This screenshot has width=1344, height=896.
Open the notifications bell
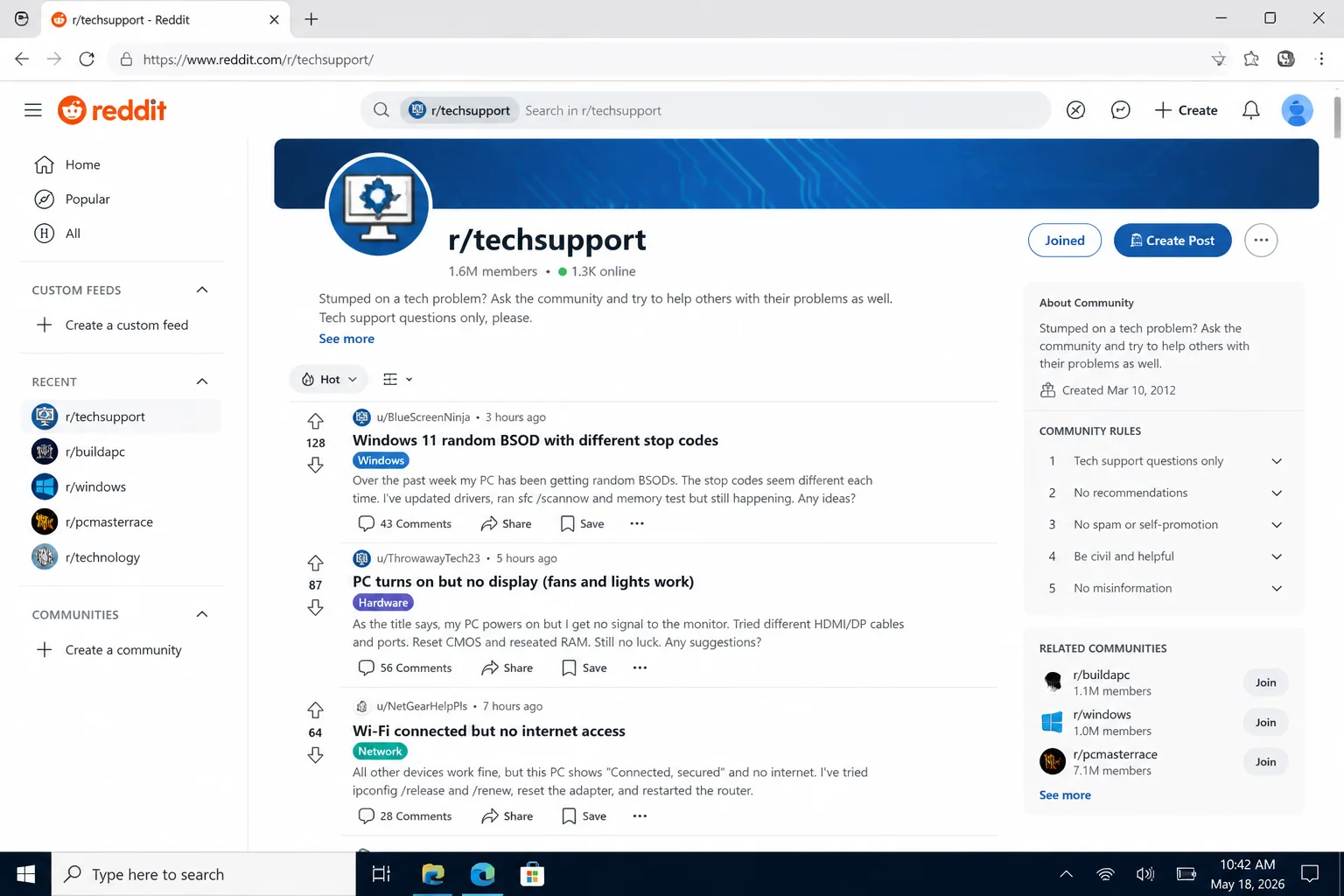click(x=1251, y=110)
